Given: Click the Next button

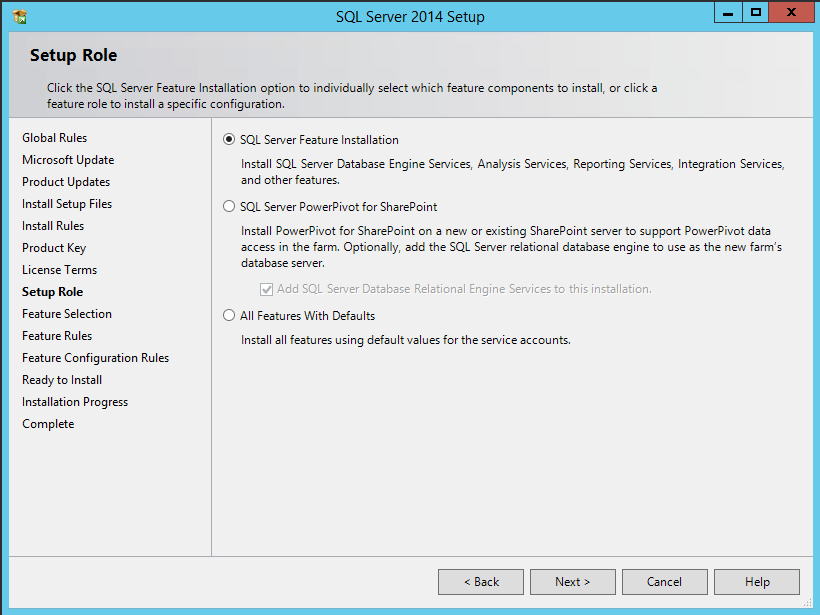Looking at the screenshot, I should tap(572, 581).
